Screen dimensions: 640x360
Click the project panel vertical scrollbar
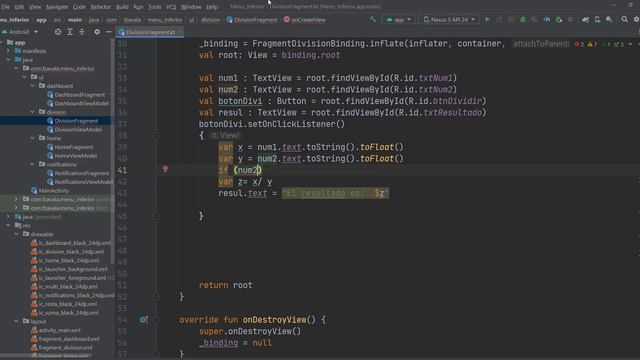pyautogui.click(x=113, y=151)
